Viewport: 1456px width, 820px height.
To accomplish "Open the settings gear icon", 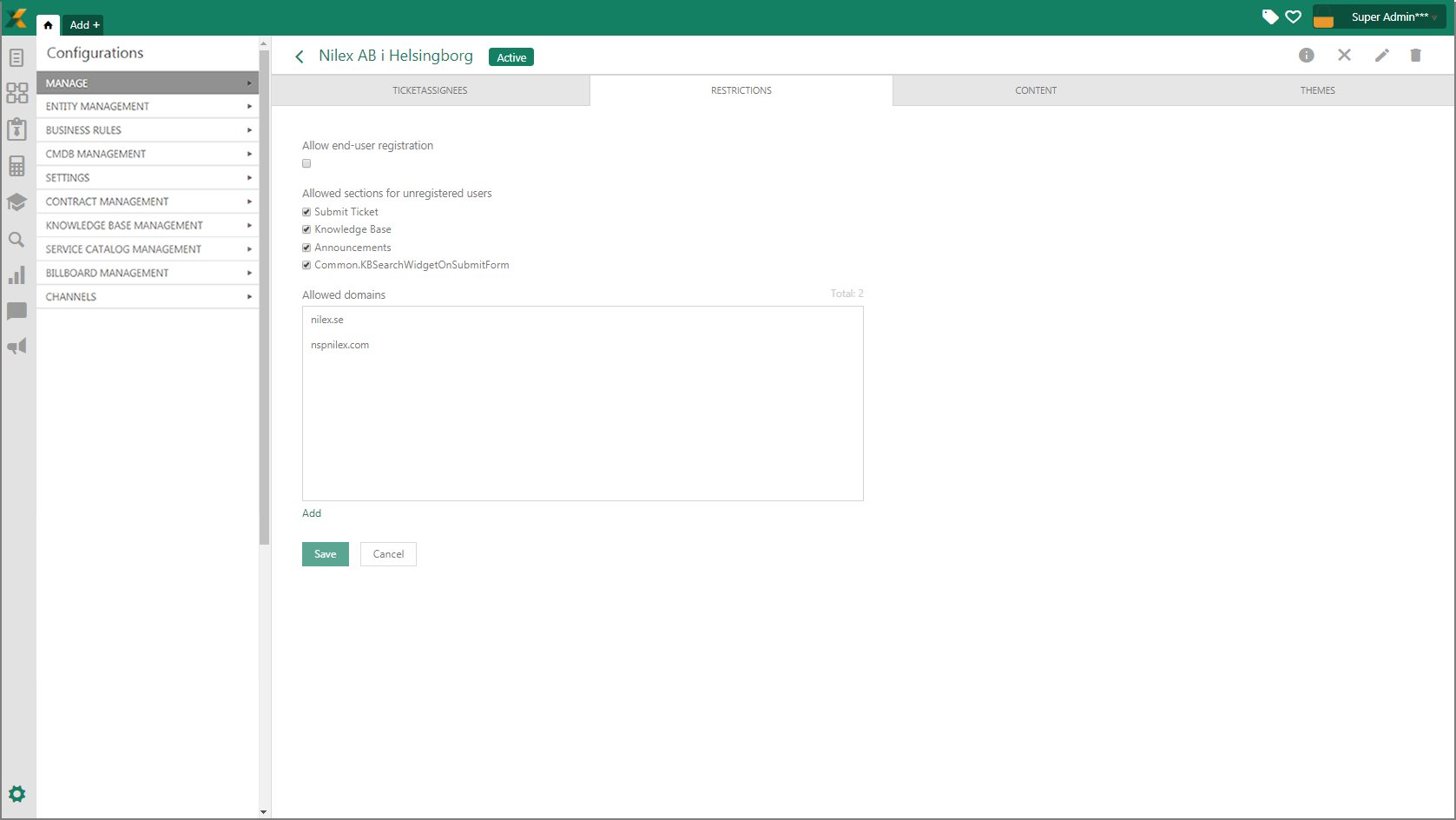I will (16, 794).
